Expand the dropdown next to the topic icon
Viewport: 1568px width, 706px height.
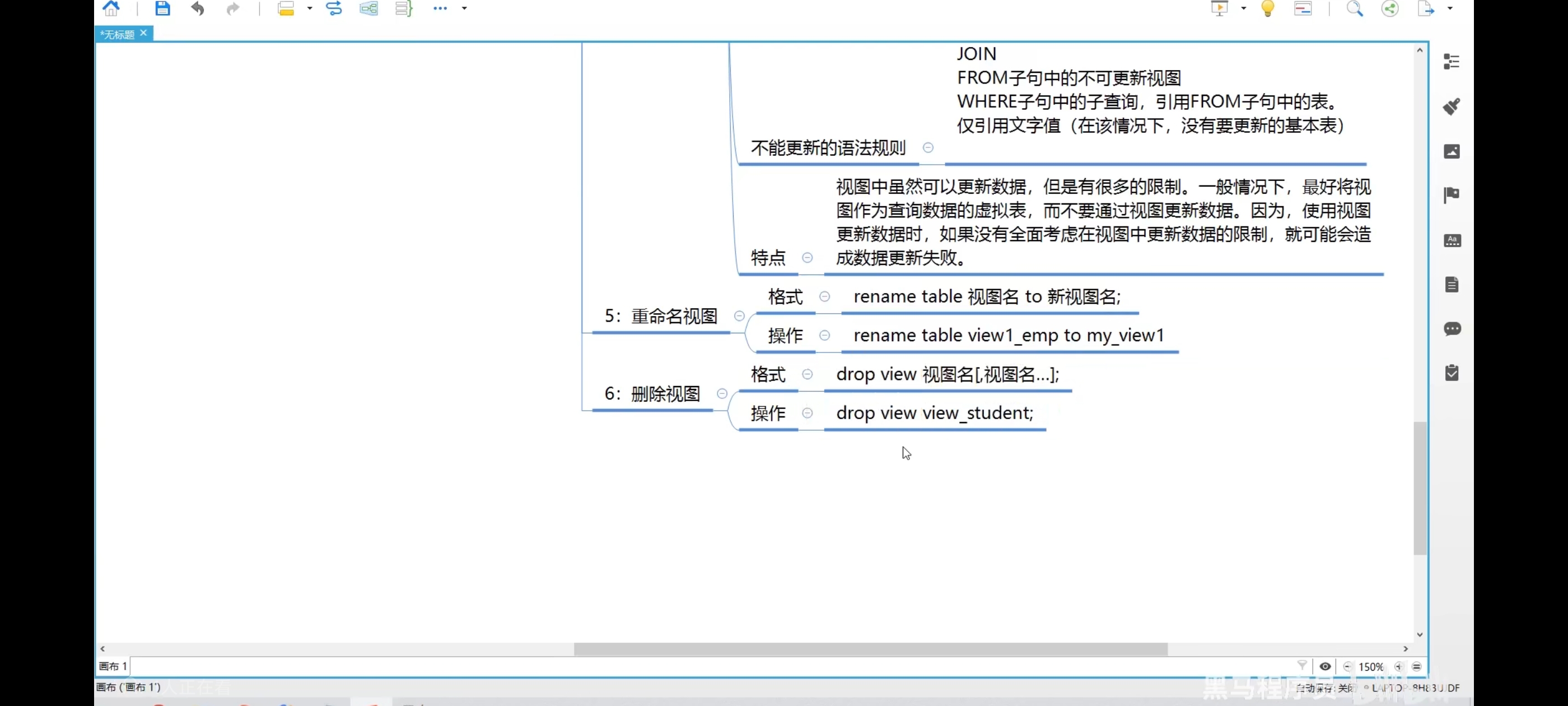pos(309,8)
